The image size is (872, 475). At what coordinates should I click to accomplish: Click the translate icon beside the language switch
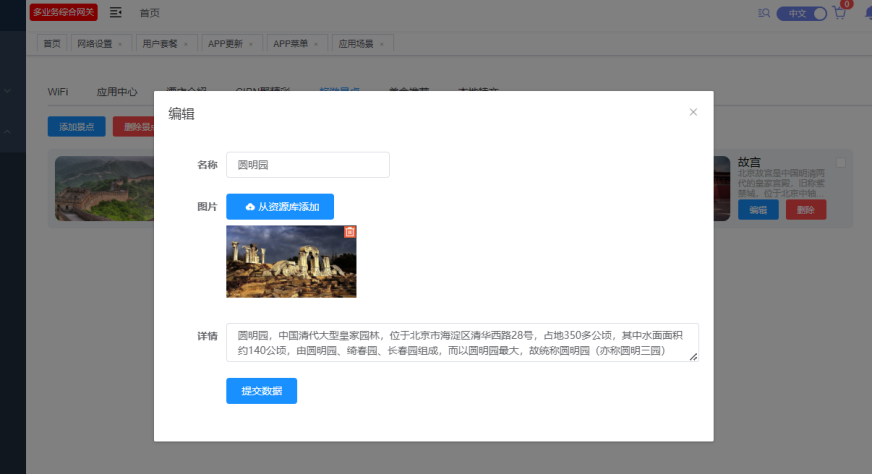764,13
